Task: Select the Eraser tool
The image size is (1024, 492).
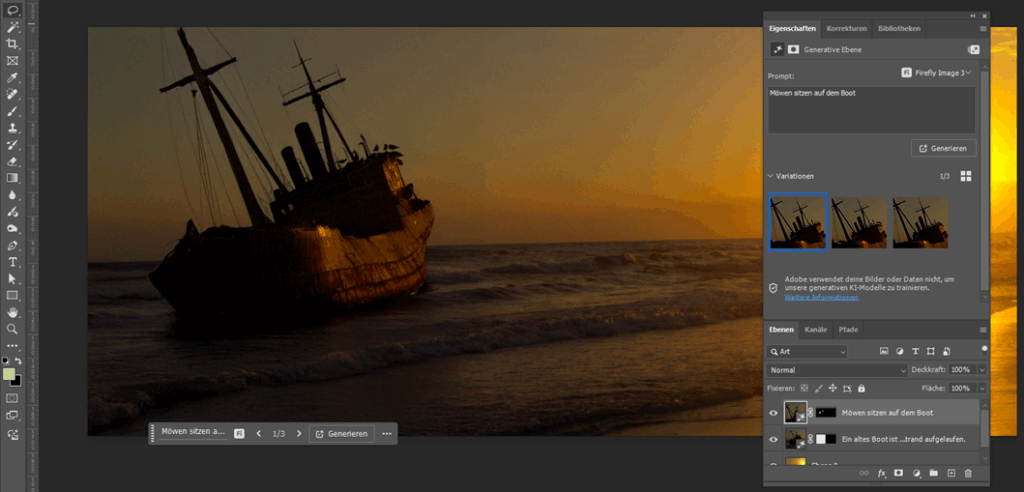Action: coord(12,161)
